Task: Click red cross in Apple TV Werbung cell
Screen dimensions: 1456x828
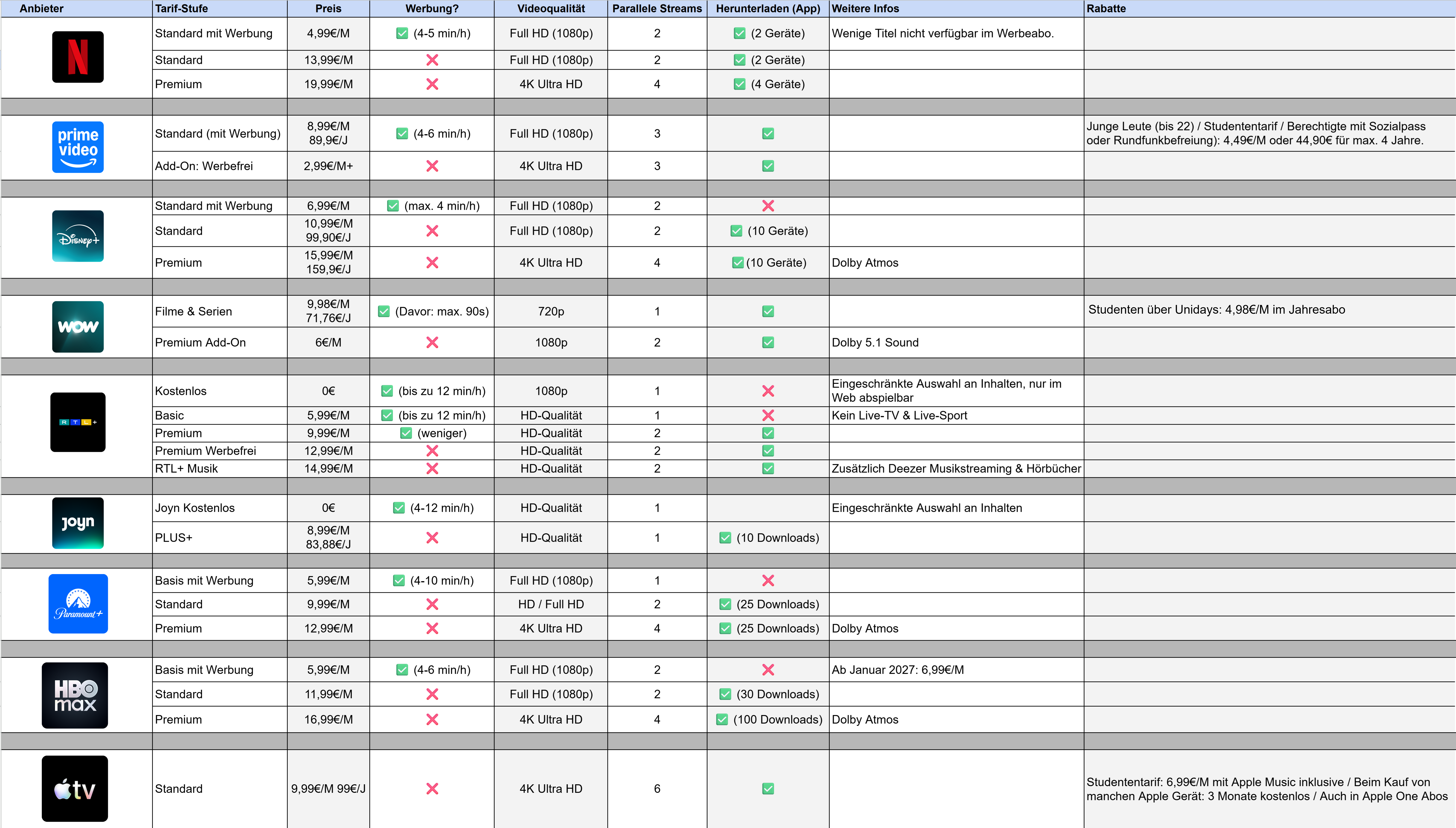Action: pyautogui.click(x=432, y=789)
